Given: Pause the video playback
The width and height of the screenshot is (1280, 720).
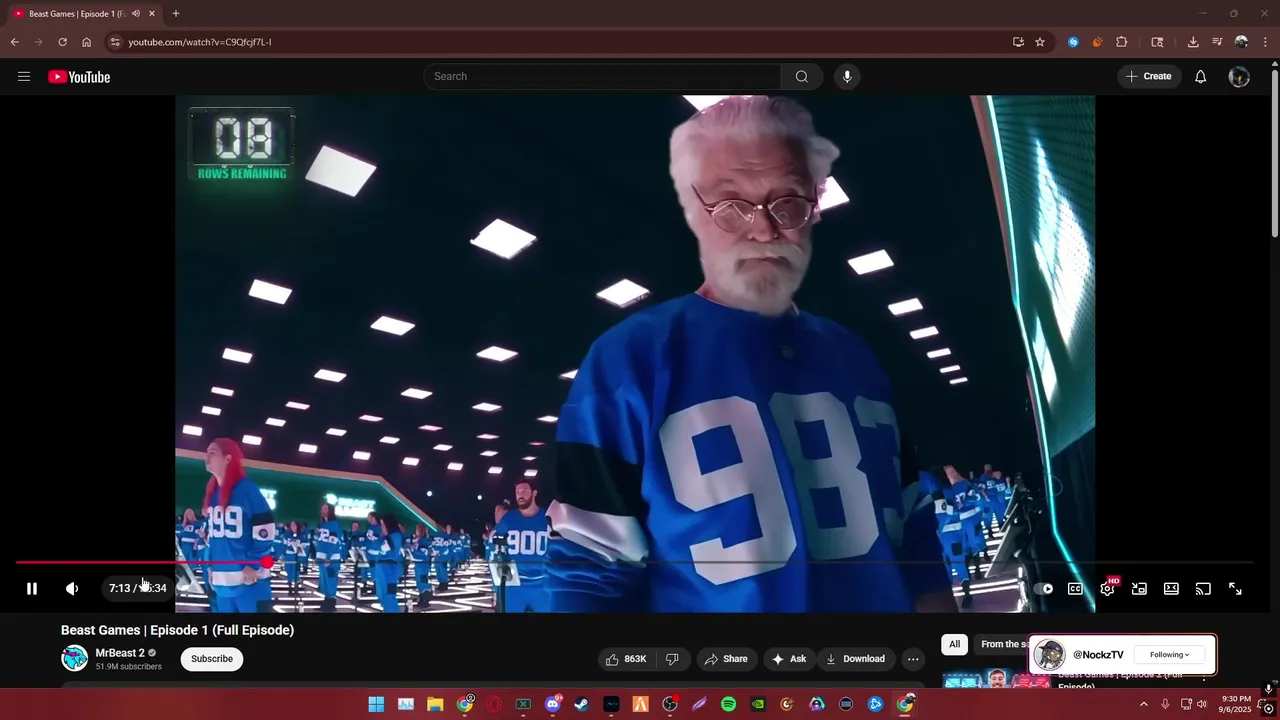Looking at the screenshot, I should click(32, 589).
